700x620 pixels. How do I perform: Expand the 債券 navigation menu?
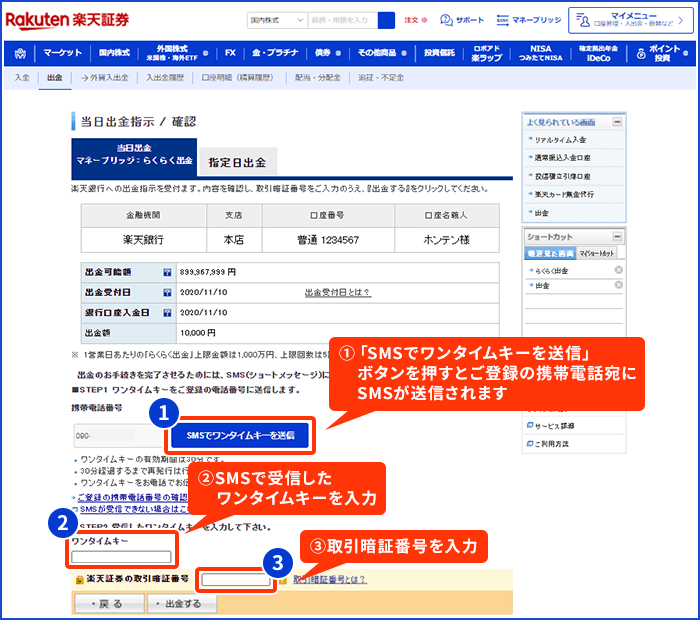pos(328,53)
